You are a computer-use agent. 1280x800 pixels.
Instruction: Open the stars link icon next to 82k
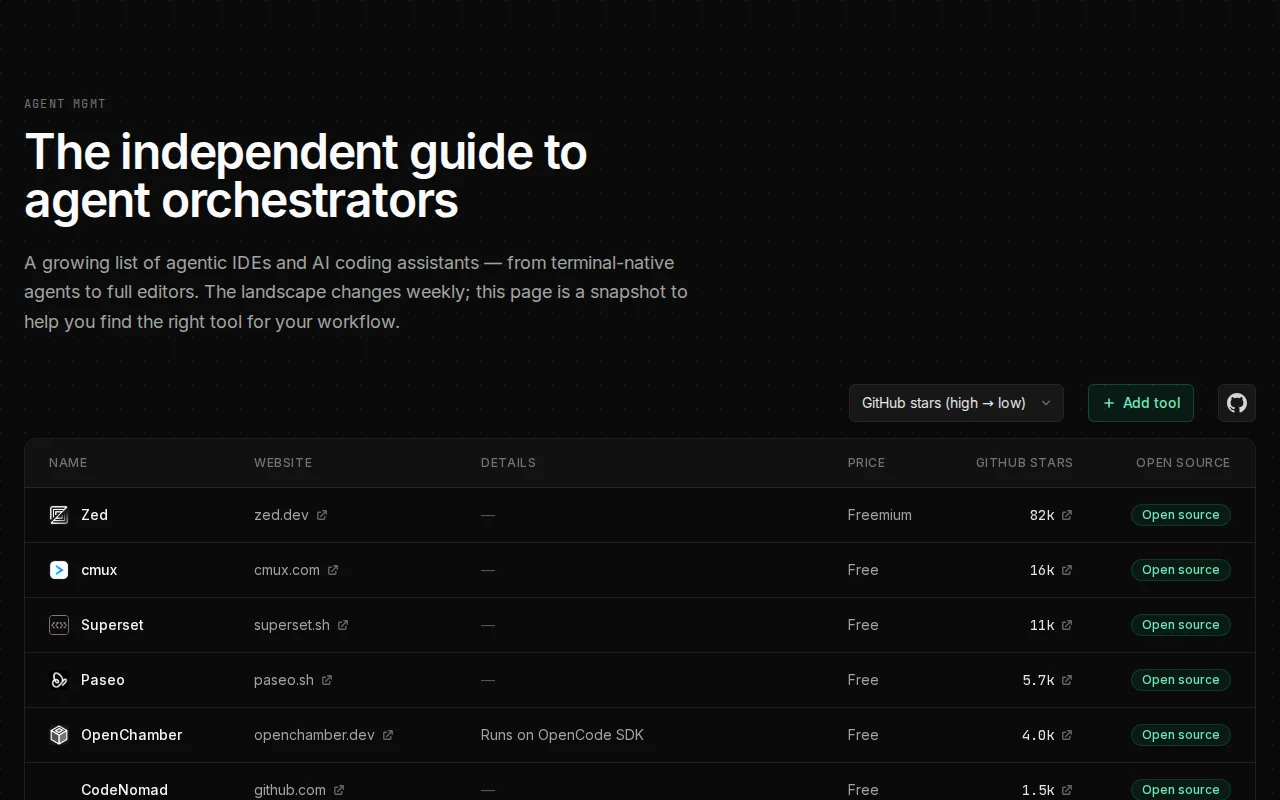click(1067, 515)
